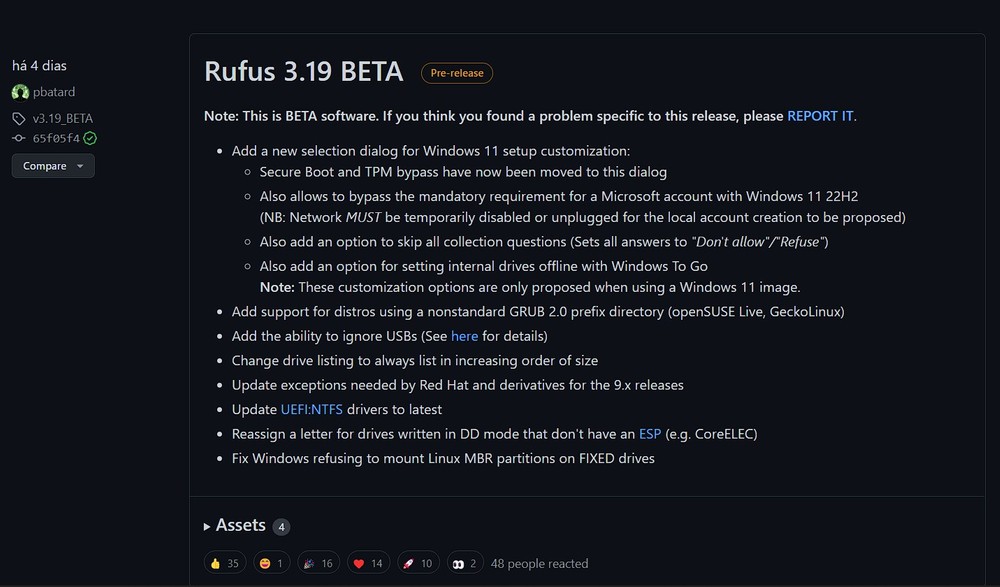Click the green verified commit badge
Image resolution: width=1000 pixels, height=587 pixels.
[x=90, y=138]
